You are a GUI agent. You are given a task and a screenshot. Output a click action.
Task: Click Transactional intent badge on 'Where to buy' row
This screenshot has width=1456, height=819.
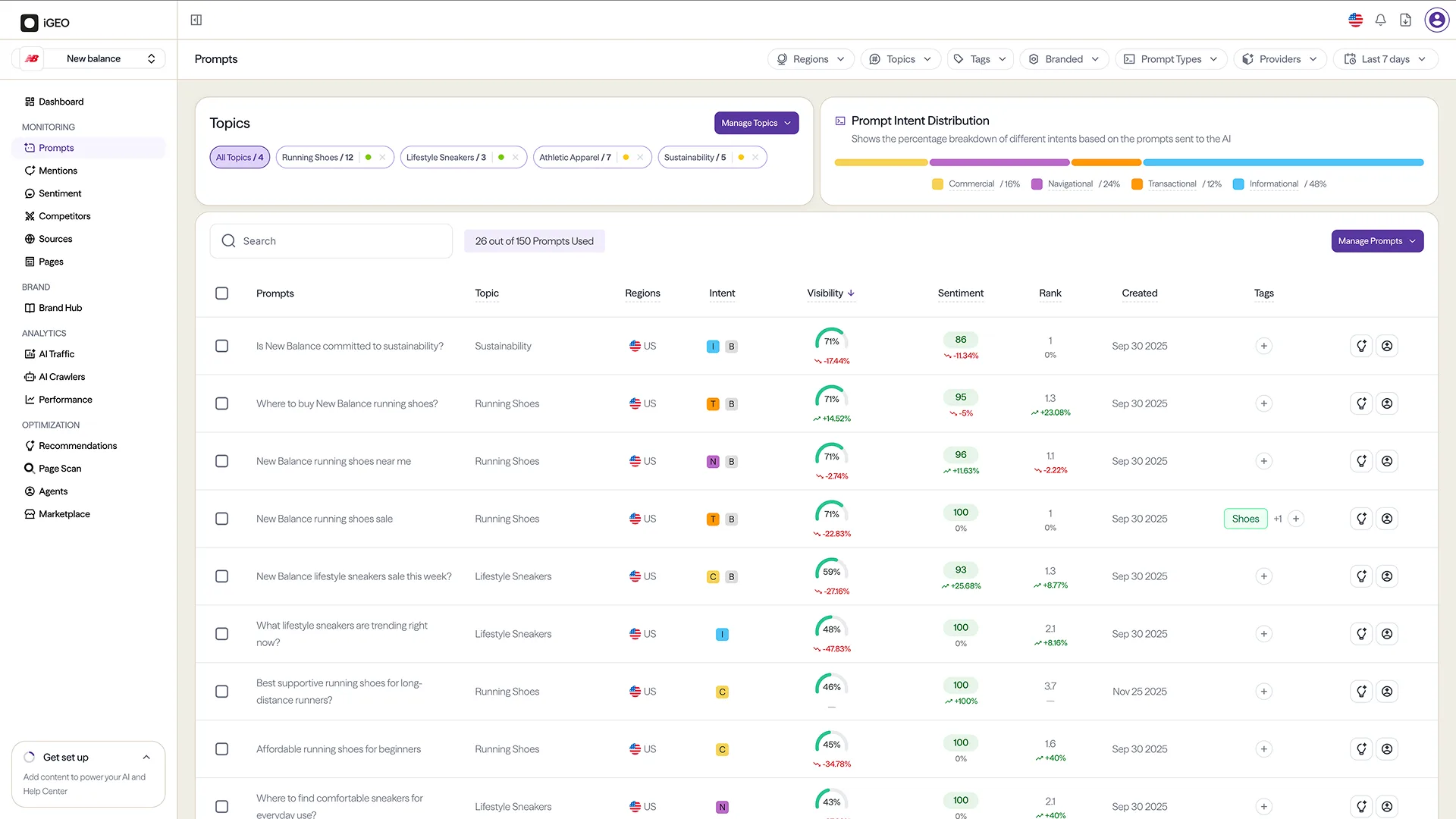click(713, 404)
